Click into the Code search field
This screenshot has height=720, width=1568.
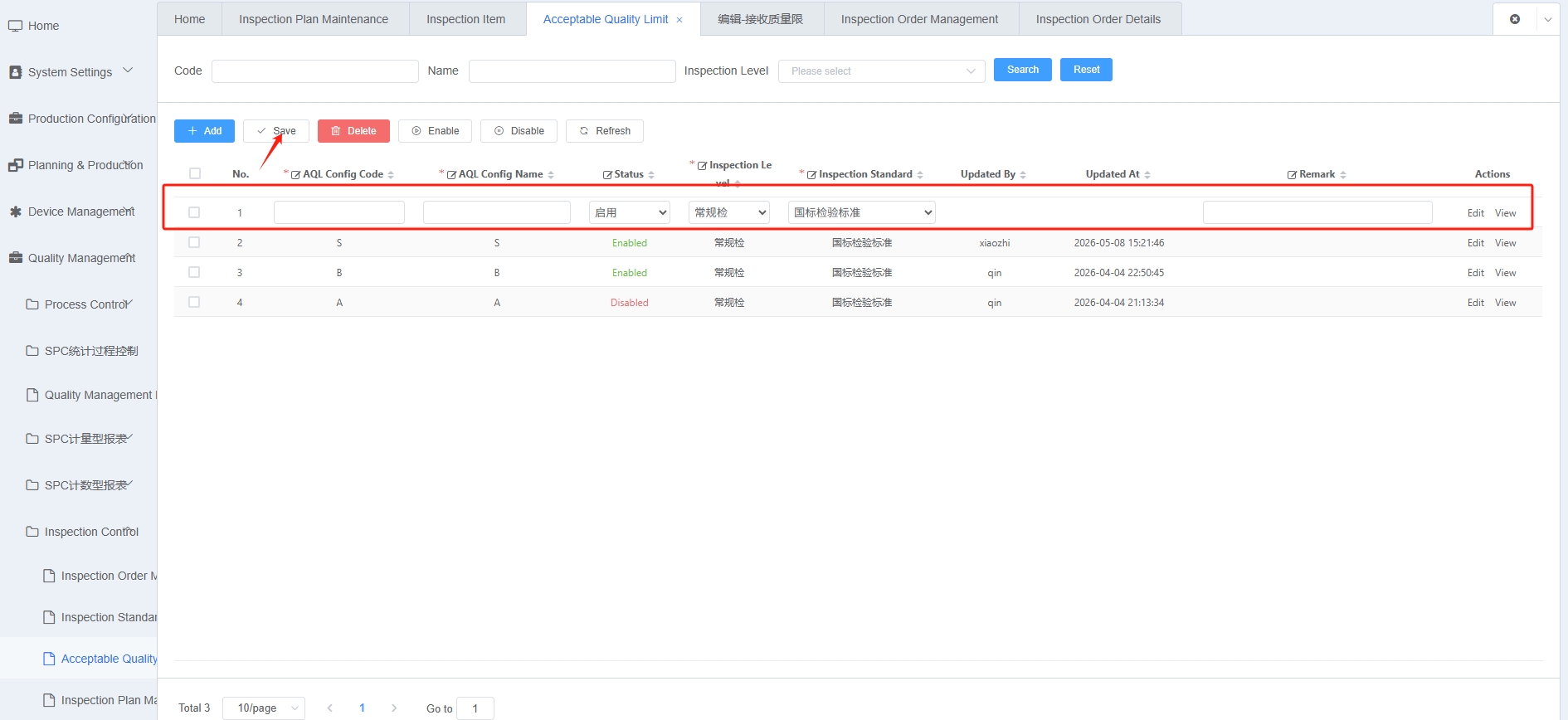tap(314, 71)
